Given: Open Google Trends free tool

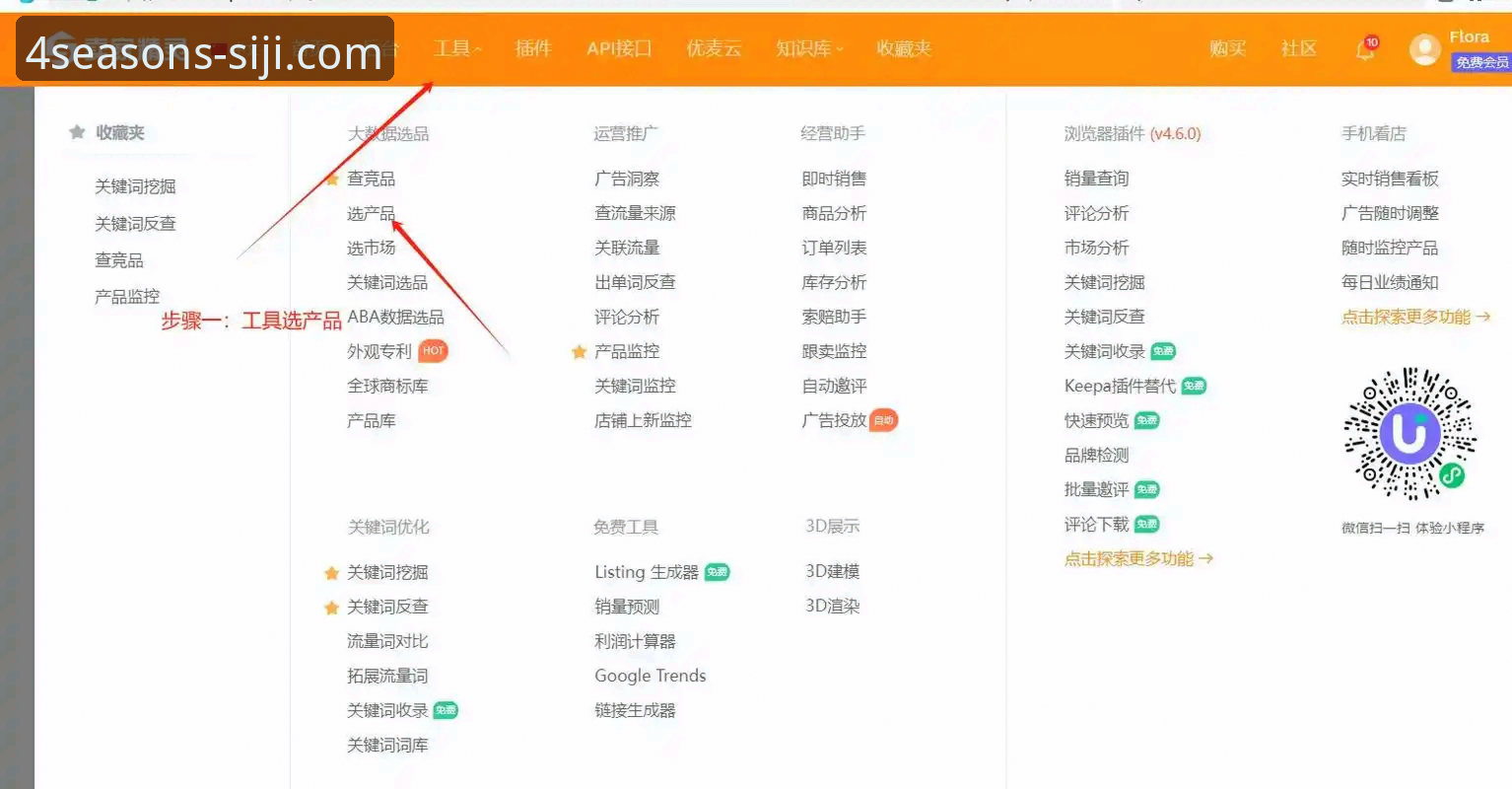Looking at the screenshot, I should [651, 676].
